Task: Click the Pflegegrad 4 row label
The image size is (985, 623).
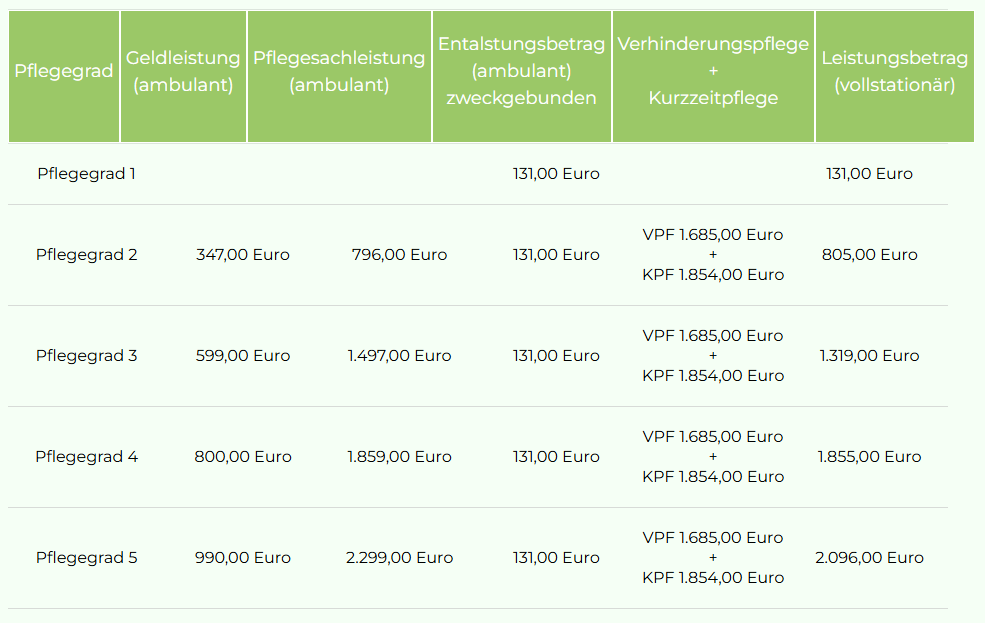Action: [87, 457]
